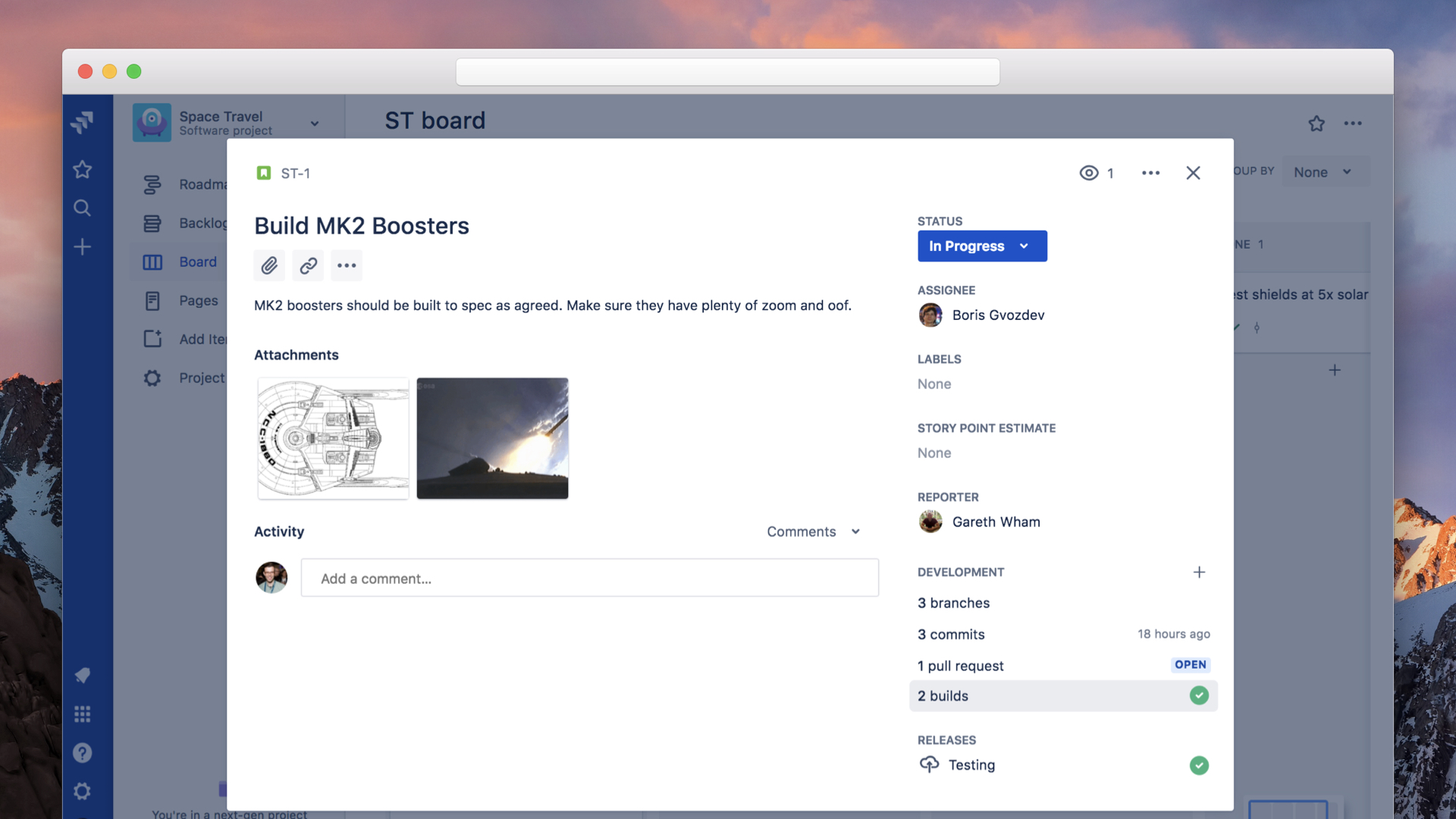This screenshot has width=1456, height=819.
Task: Star the ST board
Action: (1316, 123)
